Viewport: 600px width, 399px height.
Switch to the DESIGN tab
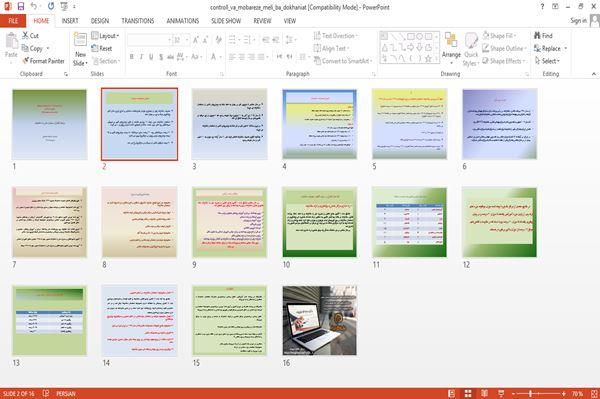click(x=100, y=21)
